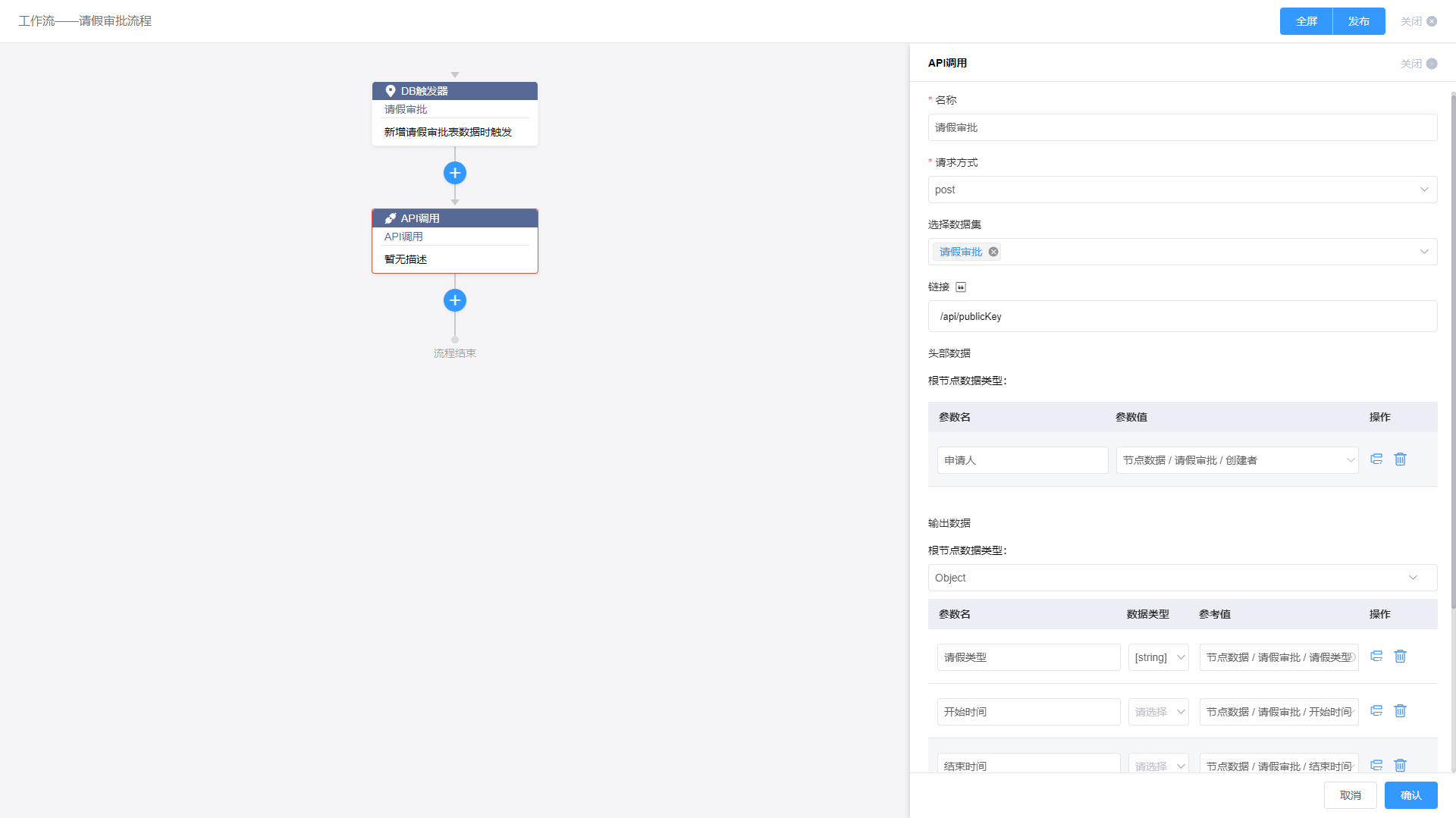Remove the 请假审批 tag from the dataset selector
Image resolution: width=1456 pixels, height=818 pixels.
(993, 252)
